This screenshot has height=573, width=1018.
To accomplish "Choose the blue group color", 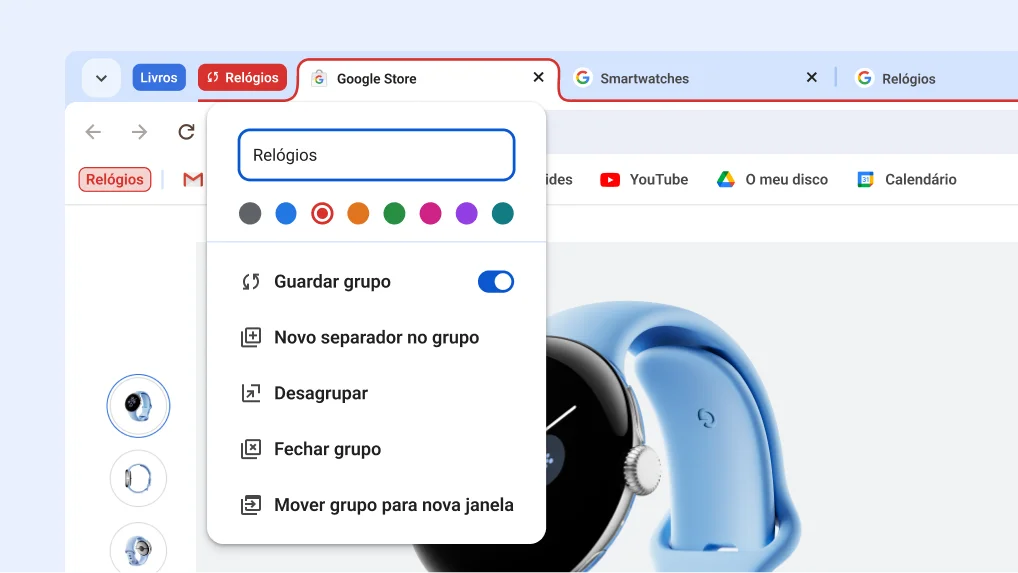I will coord(286,213).
